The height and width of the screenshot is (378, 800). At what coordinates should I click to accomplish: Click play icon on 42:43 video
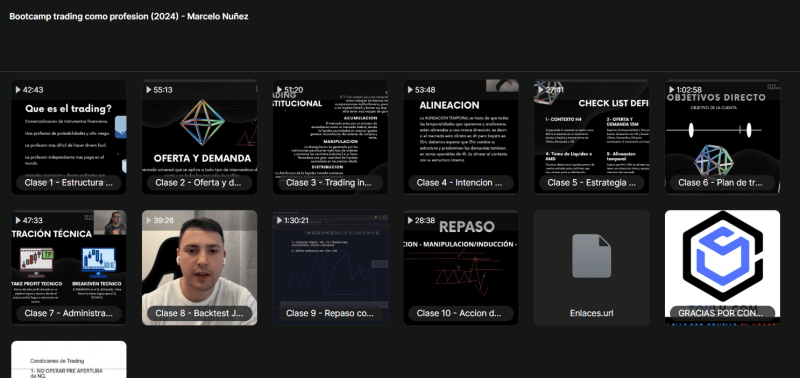(x=18, y=90)
